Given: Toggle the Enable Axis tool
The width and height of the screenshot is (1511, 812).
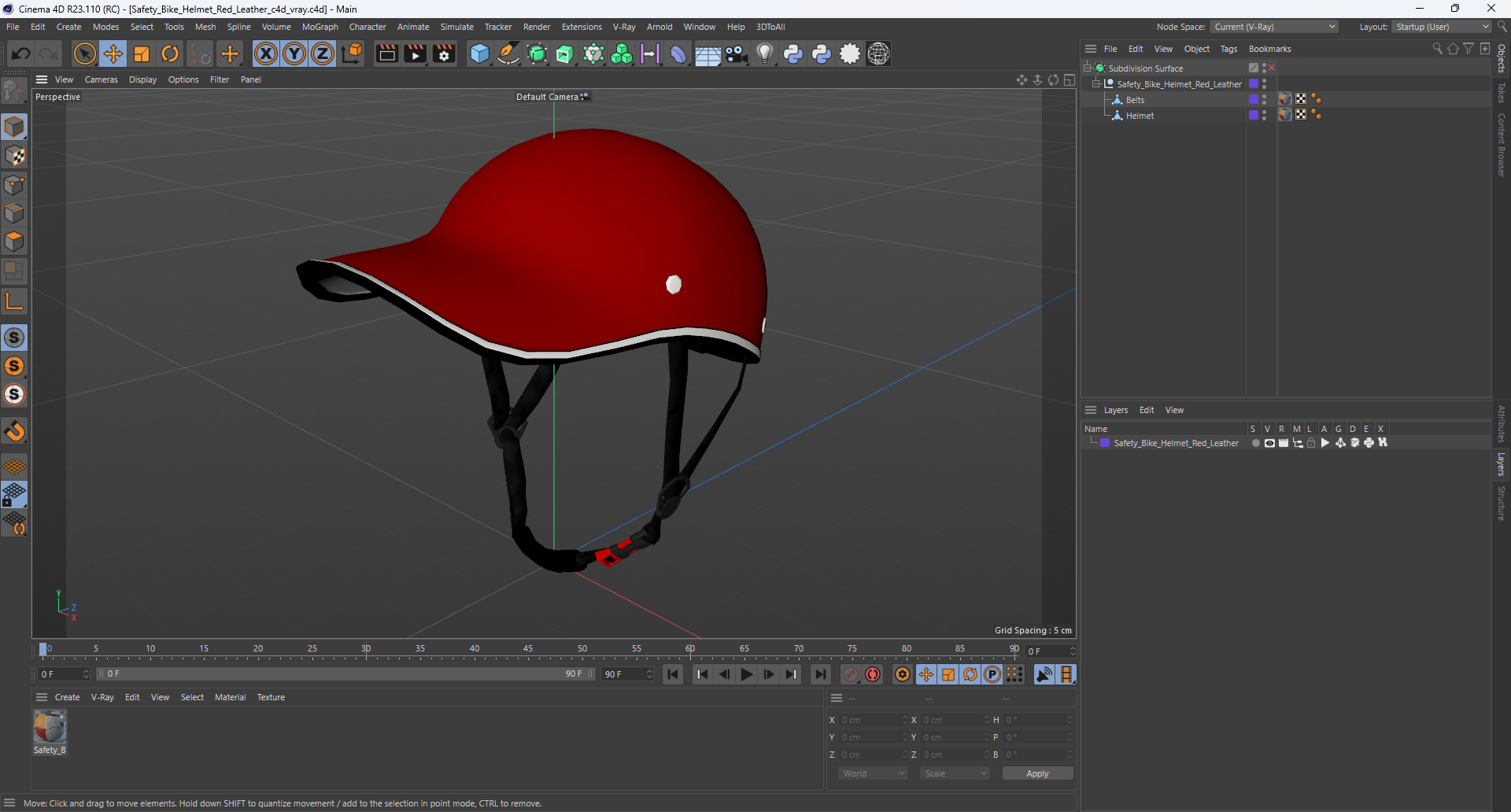Looking at the screenshot, I should click(14, 301).
